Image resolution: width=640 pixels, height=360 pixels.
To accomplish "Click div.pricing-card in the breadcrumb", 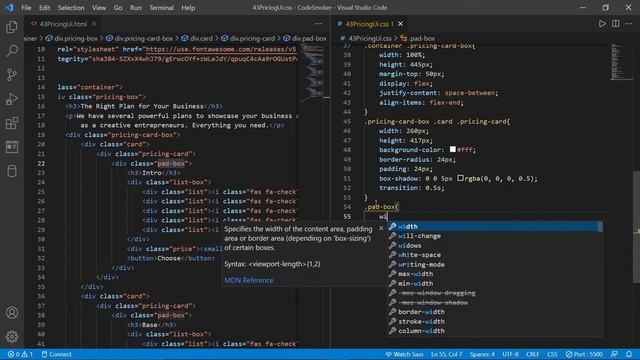I will click(x=248, y=38).
